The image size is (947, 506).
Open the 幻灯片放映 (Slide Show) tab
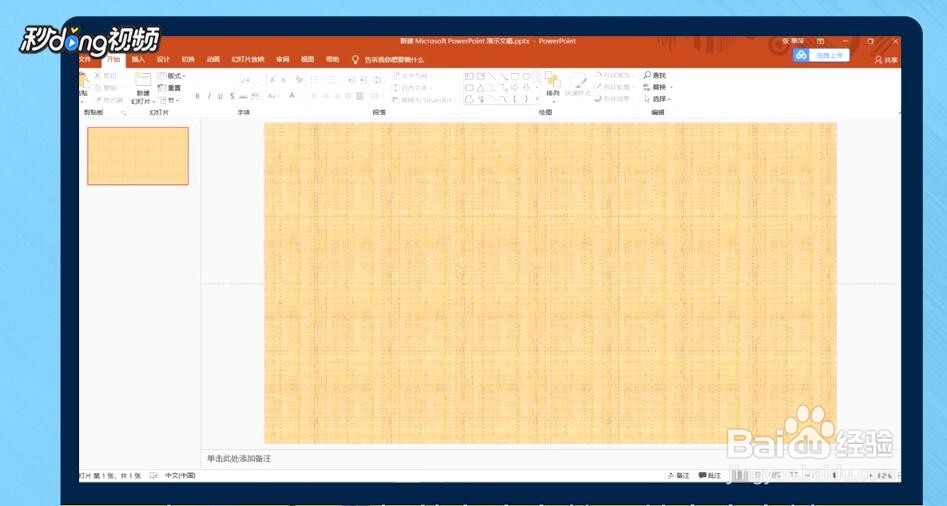click(248, 59)
